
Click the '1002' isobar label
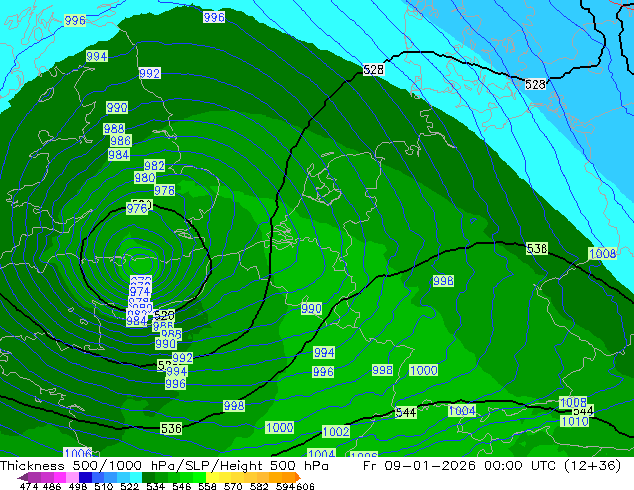pyautogui.click(x=336, y=431)
